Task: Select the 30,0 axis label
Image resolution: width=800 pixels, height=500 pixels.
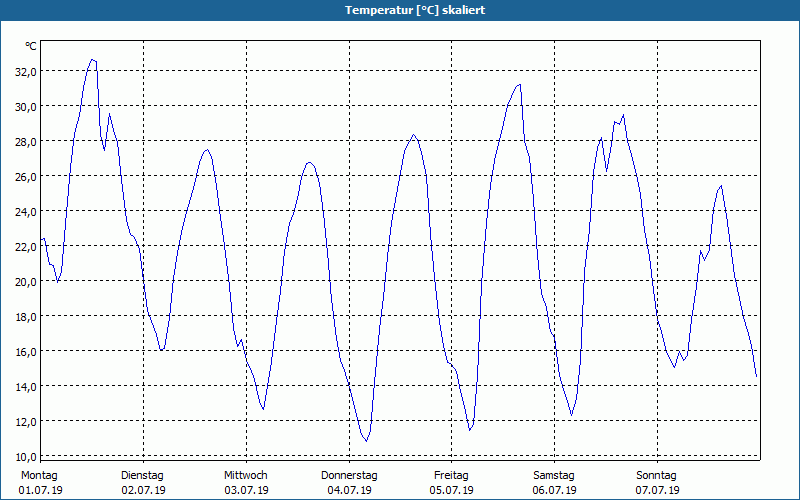Action: 26,107
